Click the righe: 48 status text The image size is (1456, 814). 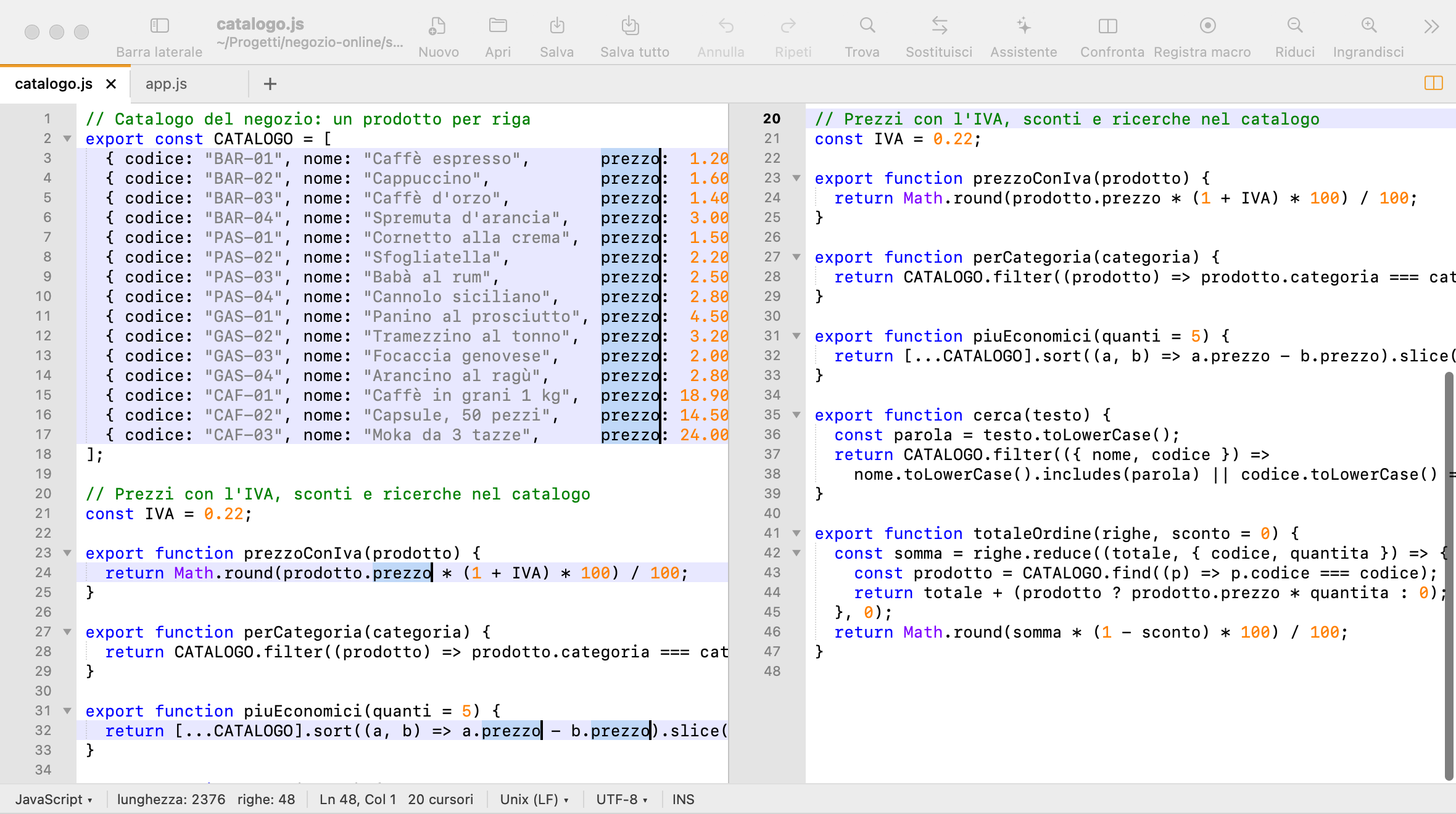[x=266, y=799]
